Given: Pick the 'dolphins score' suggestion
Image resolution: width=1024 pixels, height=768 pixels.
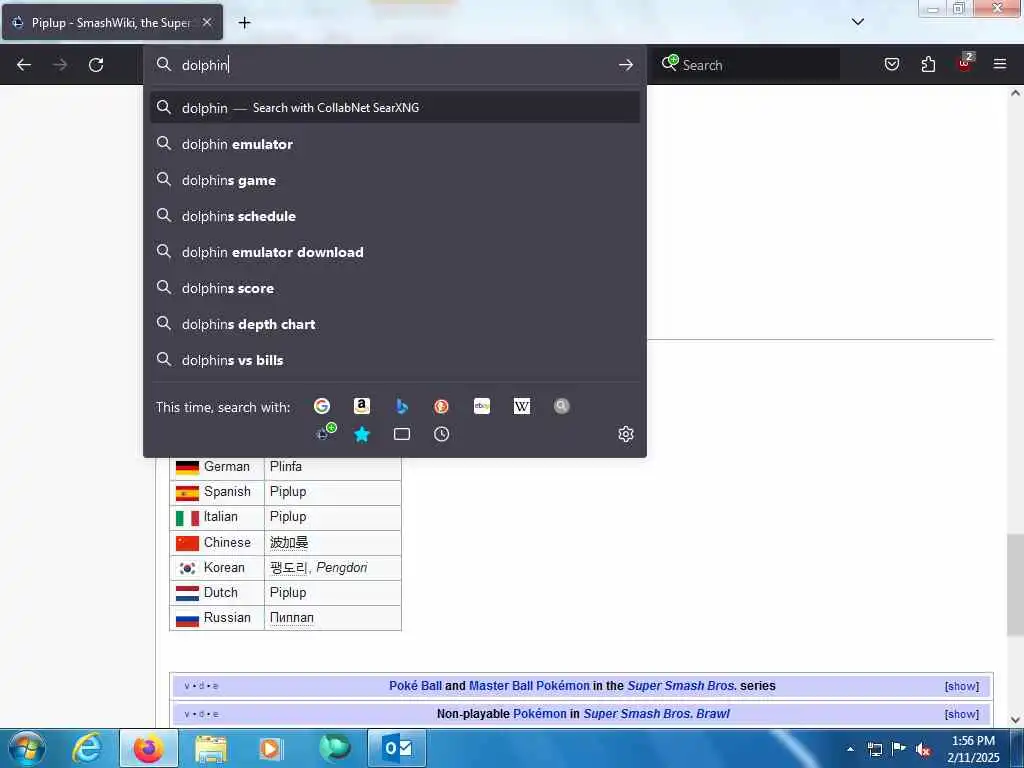Looking at the screenshot, I should (x=395, y=288).
